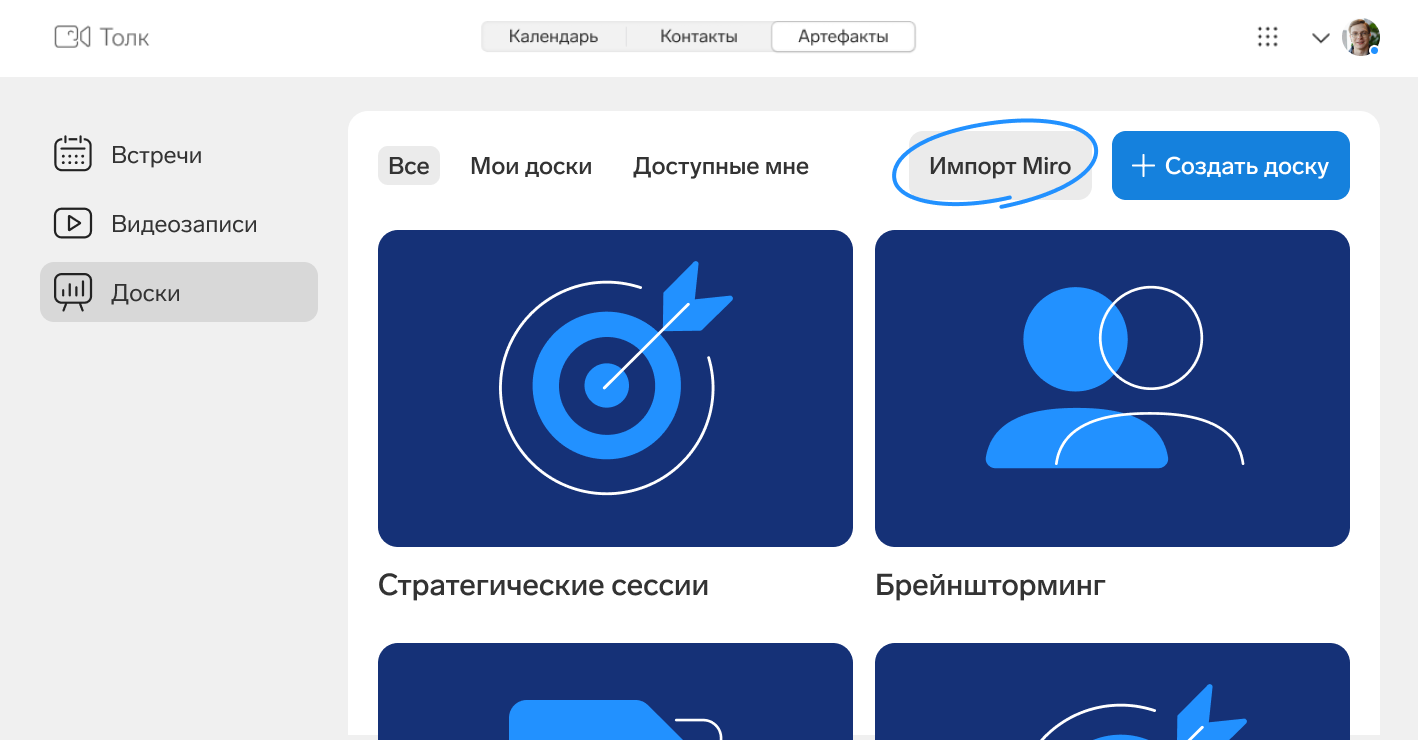Open the nine-dot apps grid menu
This screenshot has height=740, width=1418.
pyautogui.click(x=1267, y=37)
